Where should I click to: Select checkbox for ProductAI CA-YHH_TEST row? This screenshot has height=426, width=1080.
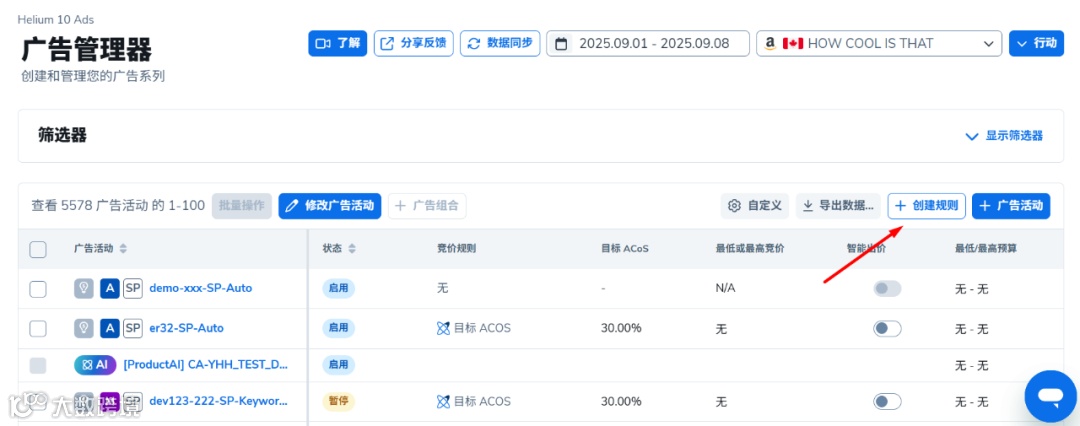38,366
